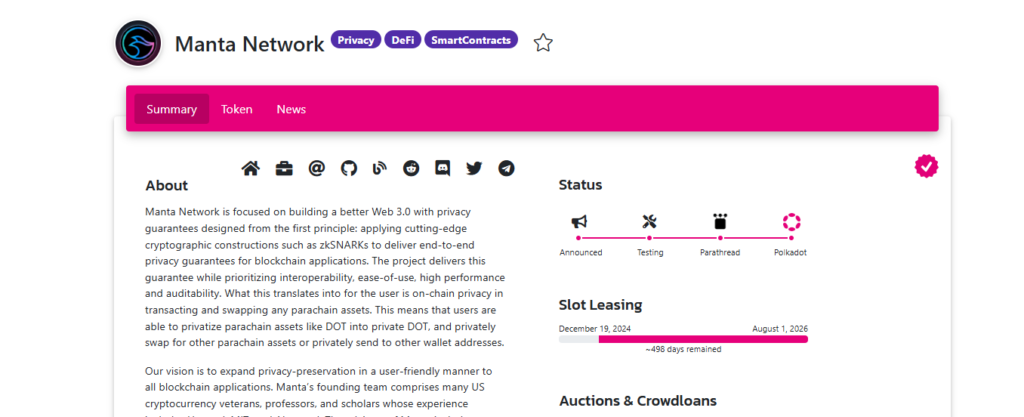Click the Manta Network logo image
Screen dimensions: 1024x417
pyautogui.click(x=138, y=43)
